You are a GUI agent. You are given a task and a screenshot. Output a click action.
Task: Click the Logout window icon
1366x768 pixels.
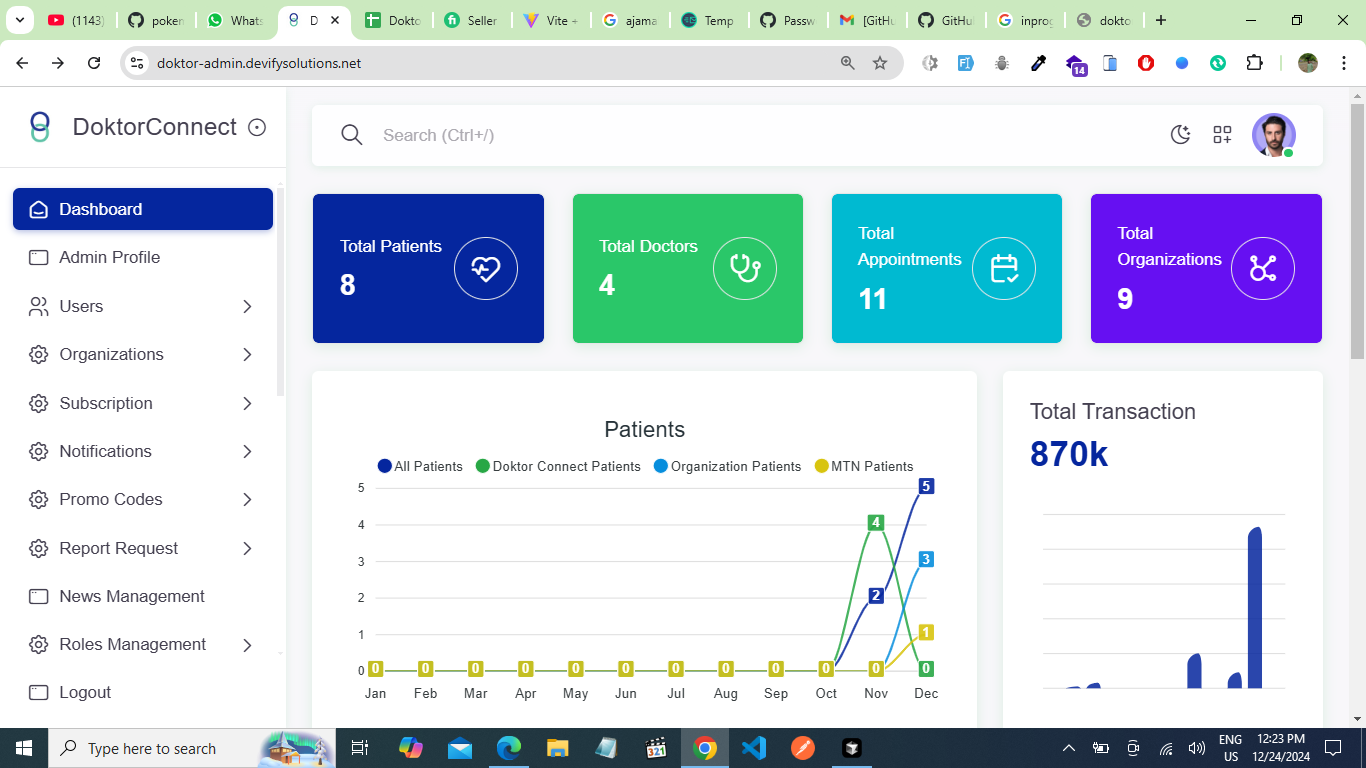(x=39, y=692)
